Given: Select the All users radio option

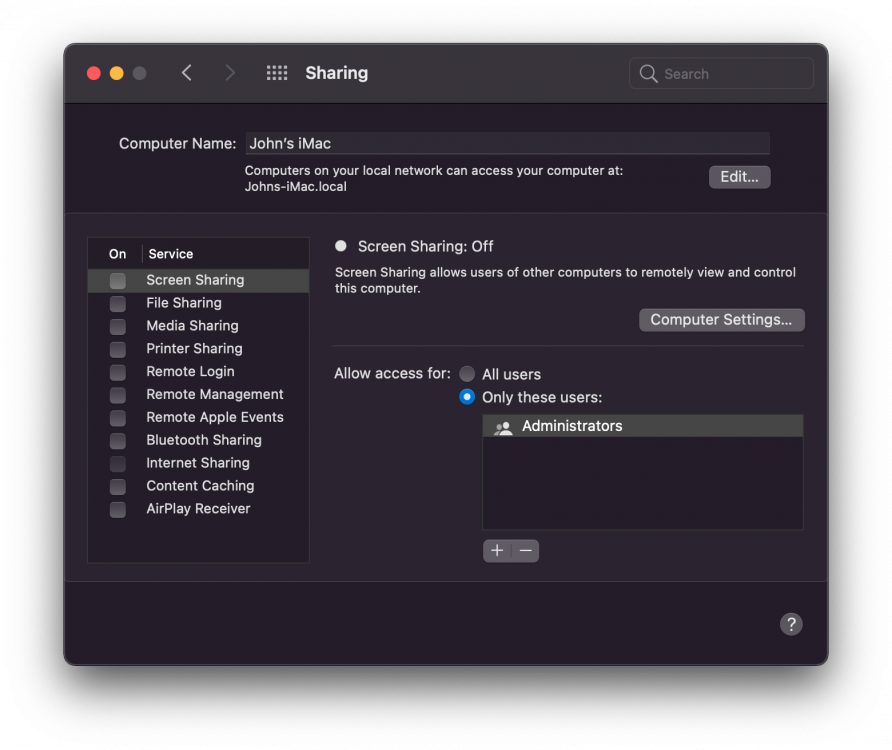Looking at the screenshot, I should click(467, 374).
